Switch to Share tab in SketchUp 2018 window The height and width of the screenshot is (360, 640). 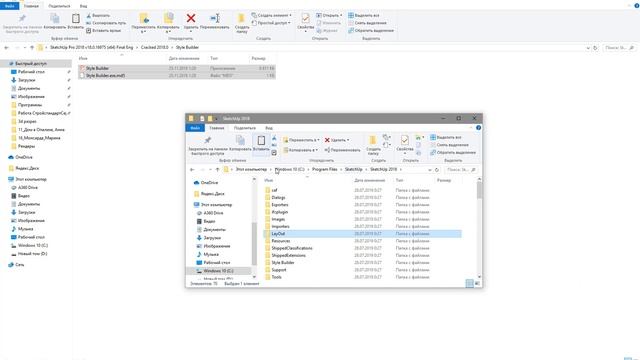[245, 128]
